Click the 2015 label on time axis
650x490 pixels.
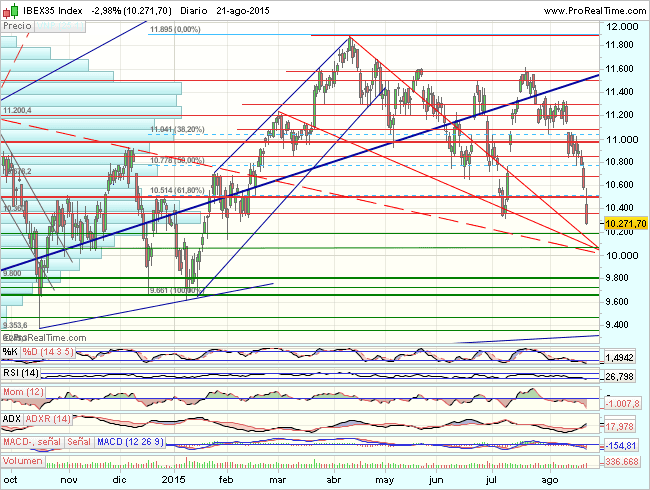[x=173, y=480]
